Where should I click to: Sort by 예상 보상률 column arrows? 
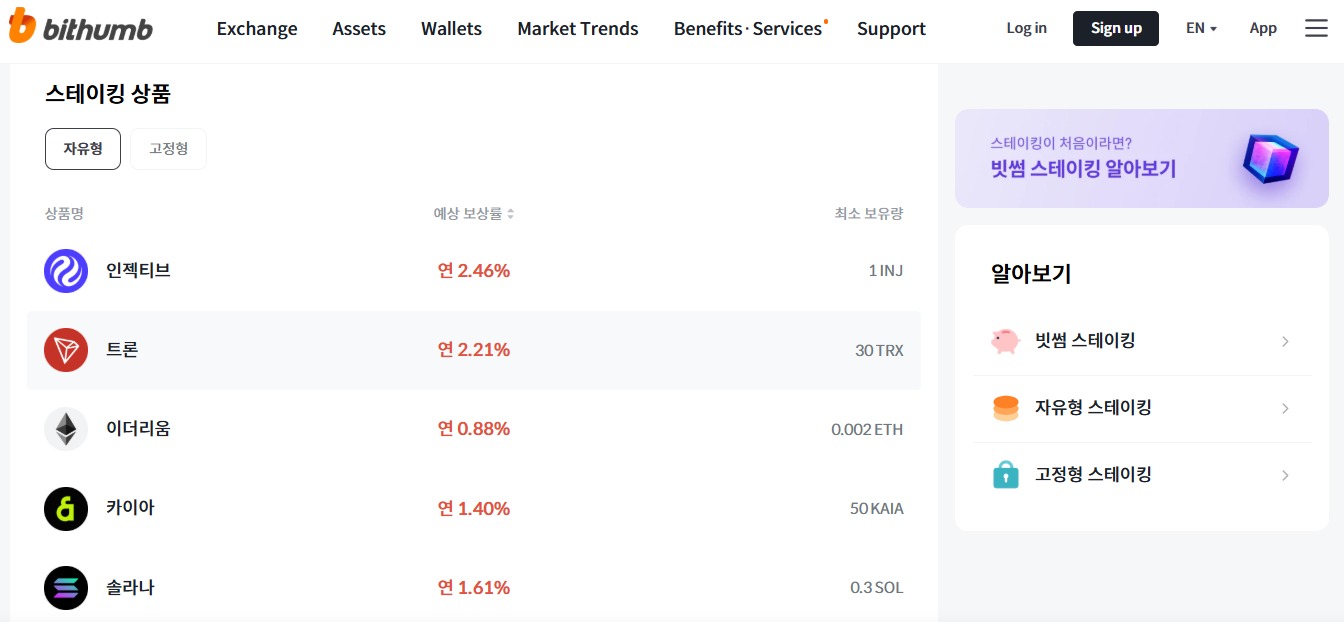[510, 214]
